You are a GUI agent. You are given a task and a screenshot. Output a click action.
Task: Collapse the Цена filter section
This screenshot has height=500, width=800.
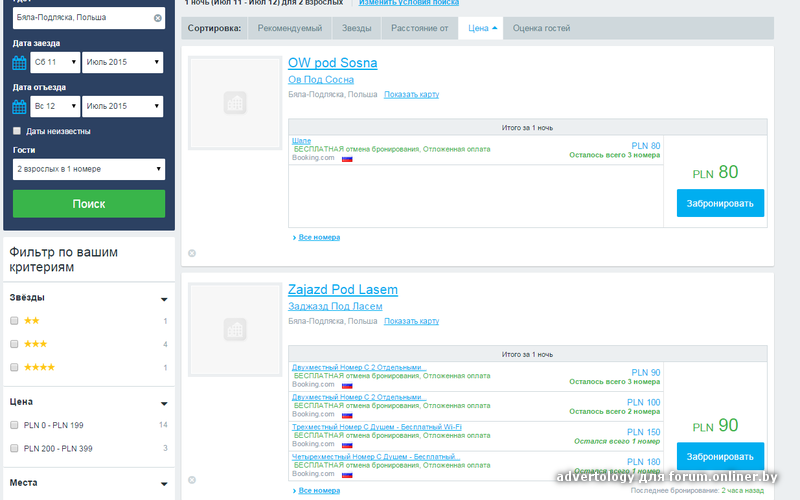pyautogui.click(x=164, y=404)
